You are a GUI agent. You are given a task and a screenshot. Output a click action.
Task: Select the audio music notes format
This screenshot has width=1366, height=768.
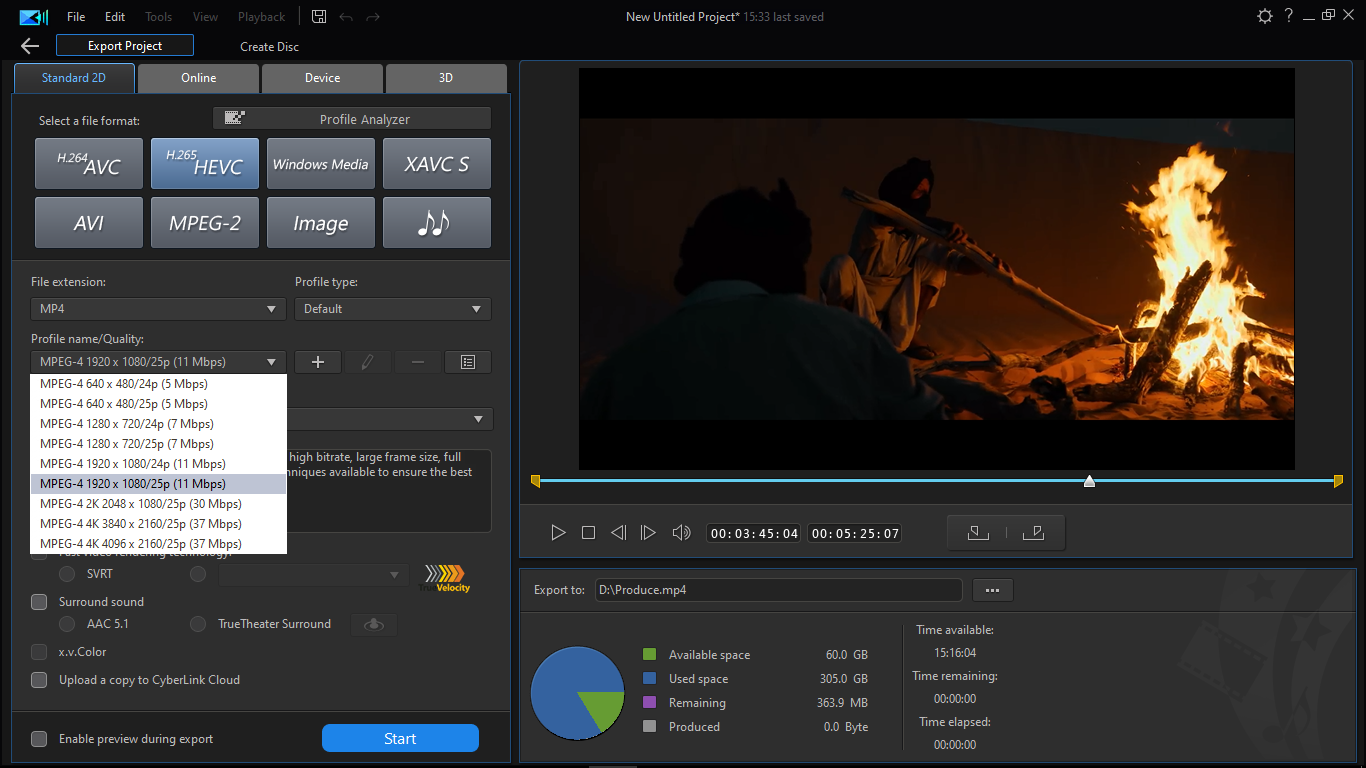[436, 223]
